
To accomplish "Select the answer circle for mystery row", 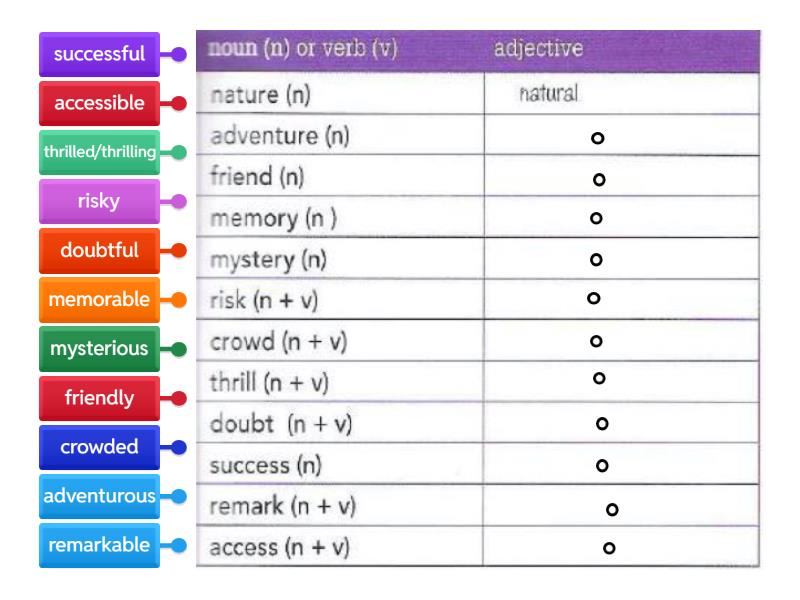I will click(x=596, y=259).
